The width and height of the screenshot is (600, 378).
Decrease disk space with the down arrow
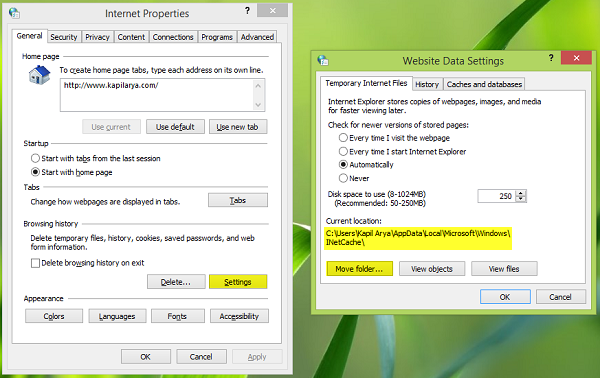(521, 199)
